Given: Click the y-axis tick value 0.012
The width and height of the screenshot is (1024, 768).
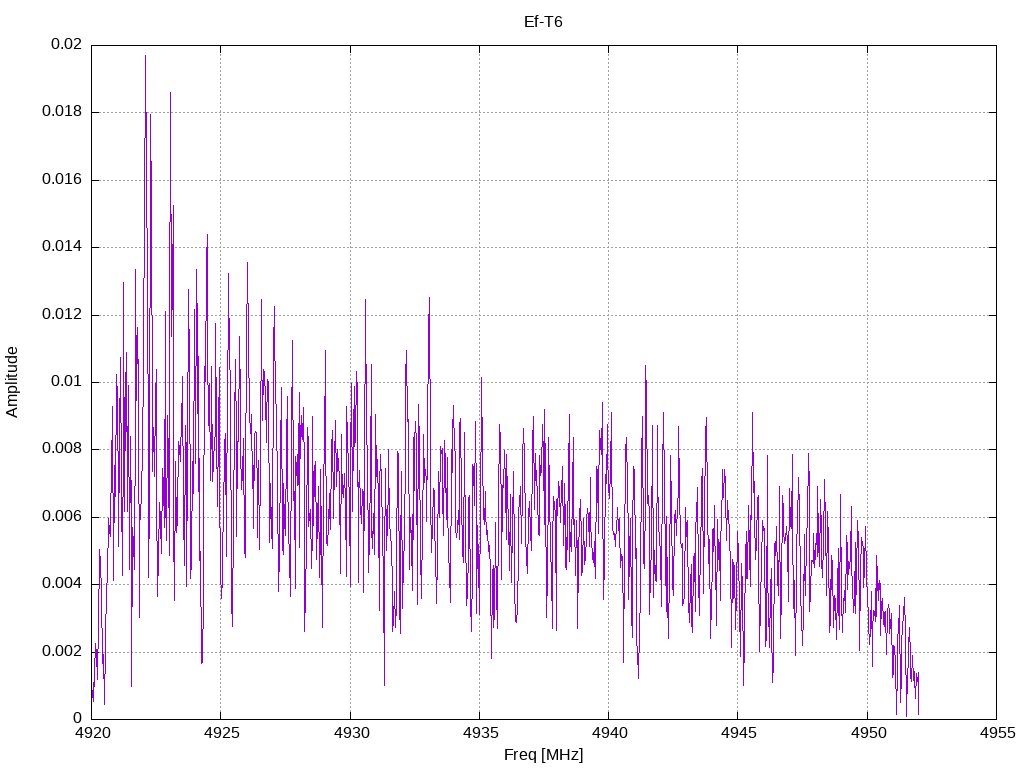Looking at the screenshot, I should [62, 314].
